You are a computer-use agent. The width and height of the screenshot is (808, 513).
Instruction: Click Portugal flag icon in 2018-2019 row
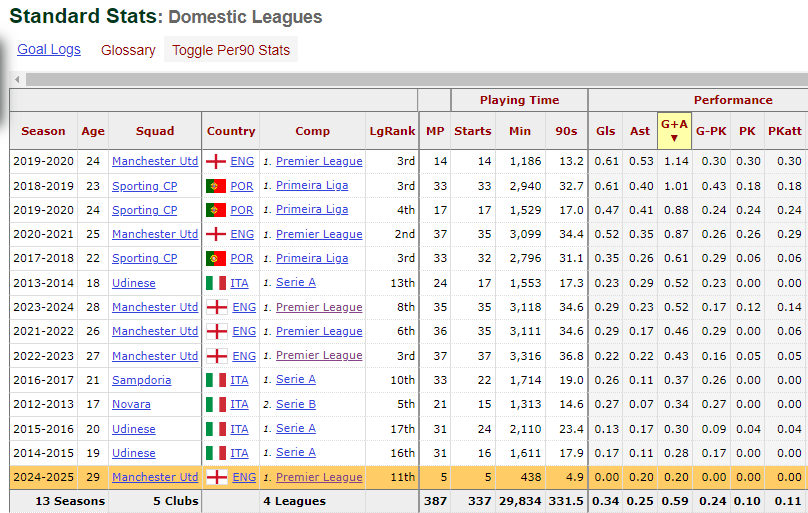tap(216, 186)
